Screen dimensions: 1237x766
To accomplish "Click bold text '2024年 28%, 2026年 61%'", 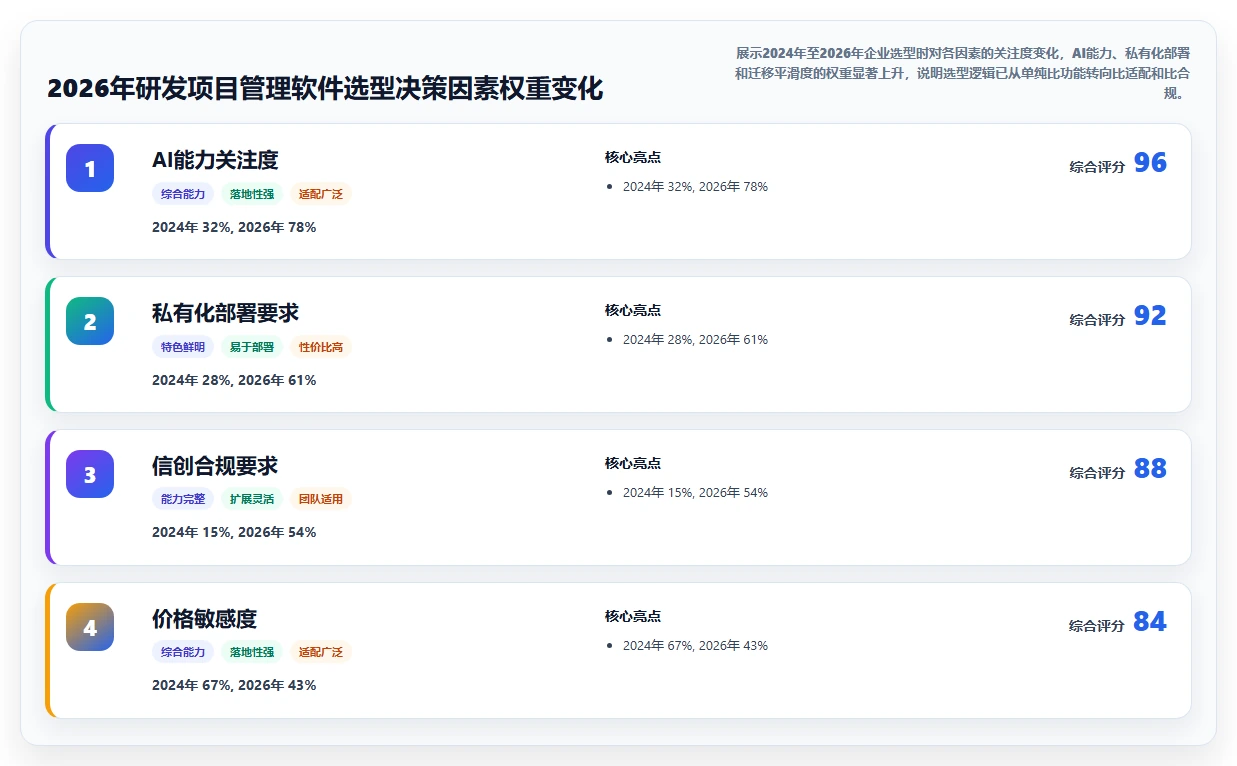I will point(234,380).
